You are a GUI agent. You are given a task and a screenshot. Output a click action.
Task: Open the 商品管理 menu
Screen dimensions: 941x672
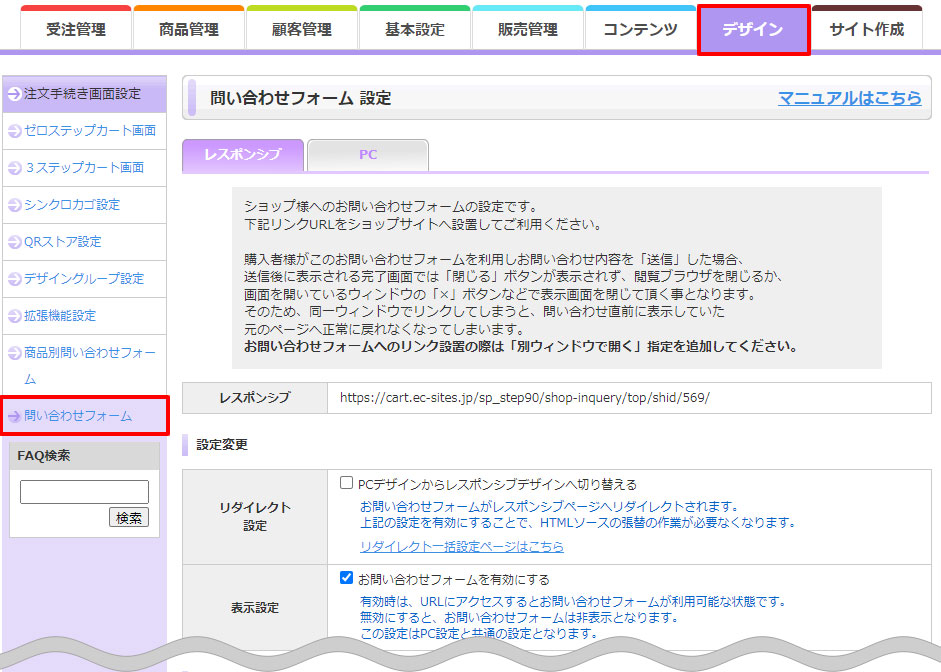189,27
